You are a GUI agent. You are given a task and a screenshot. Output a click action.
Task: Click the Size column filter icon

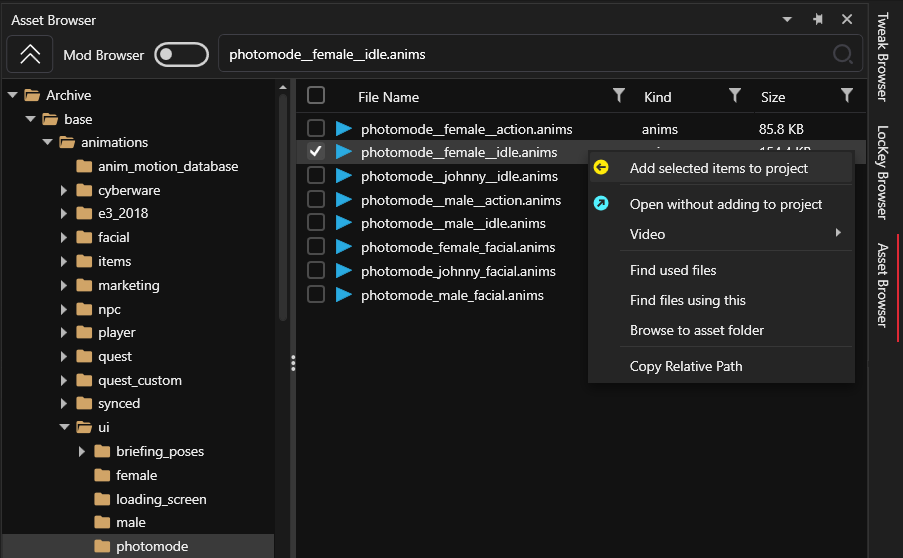pyautogui.click(x=847, y=95)
